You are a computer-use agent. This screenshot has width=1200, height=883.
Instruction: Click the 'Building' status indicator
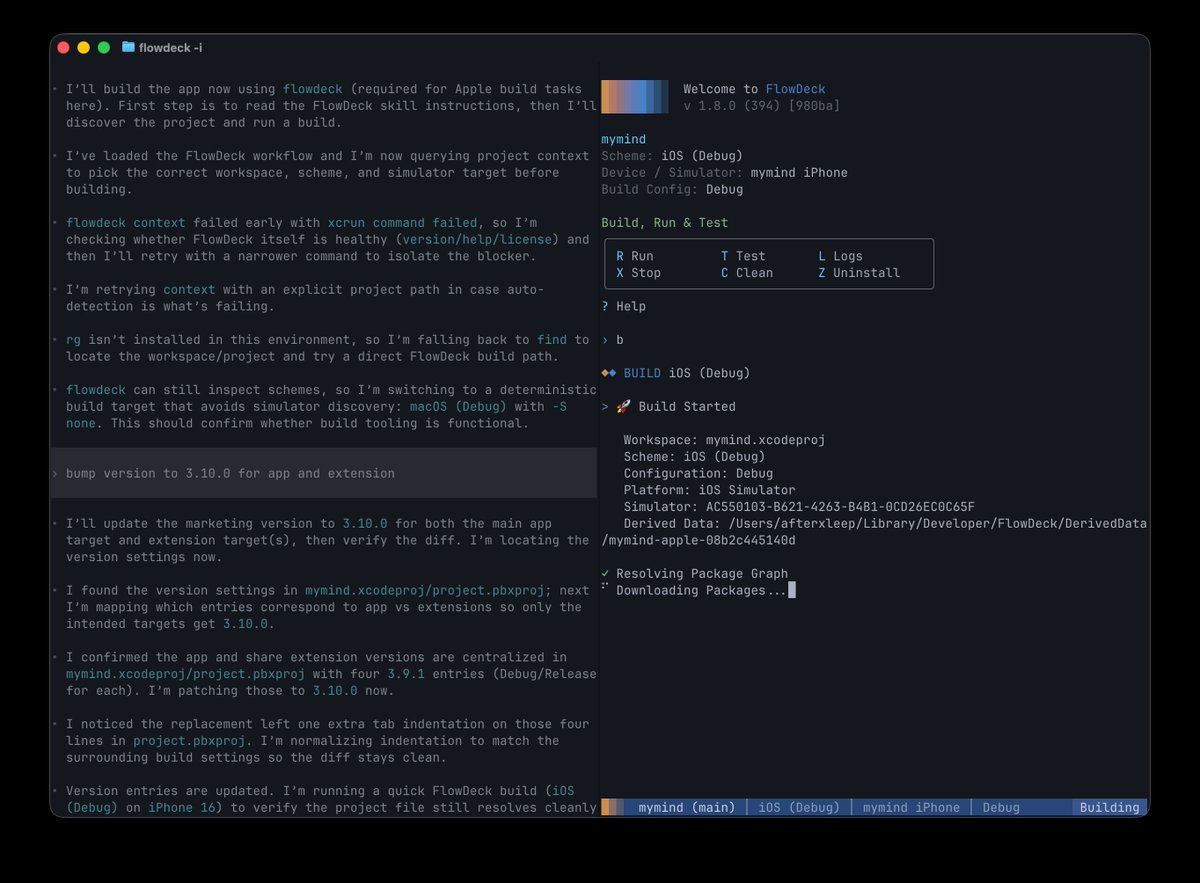point(1110,808)
